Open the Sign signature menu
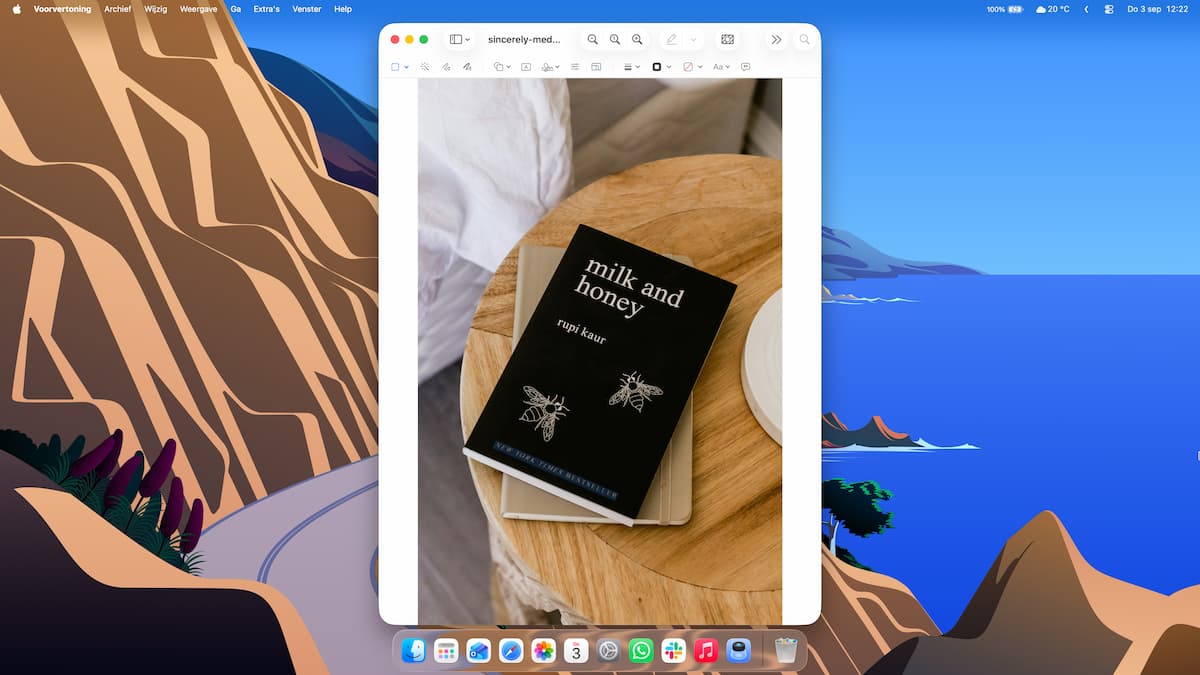This screenshot has height=675, width=1200. click(550, 67)
